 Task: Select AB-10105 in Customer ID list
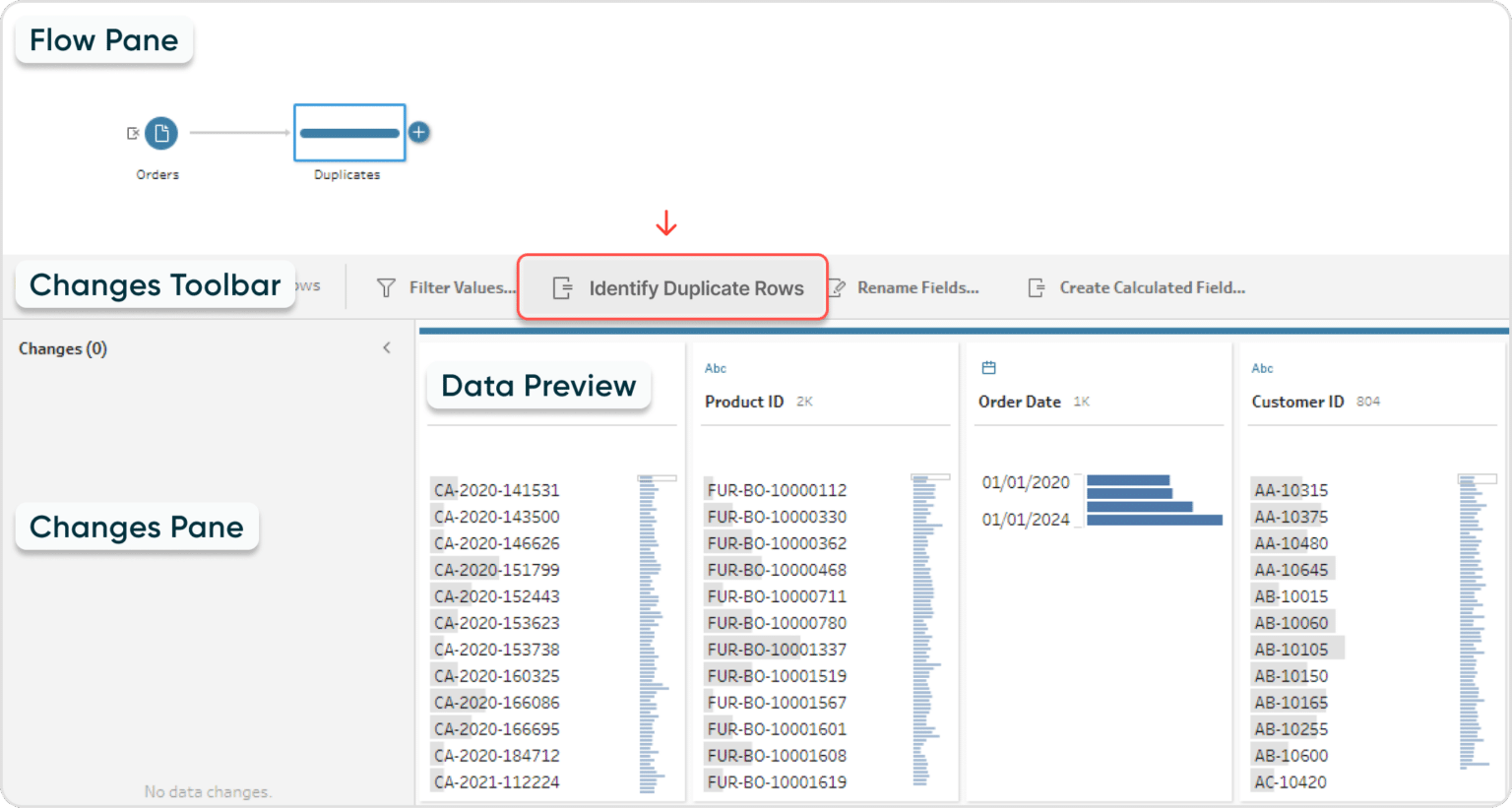coord(1291,650)
